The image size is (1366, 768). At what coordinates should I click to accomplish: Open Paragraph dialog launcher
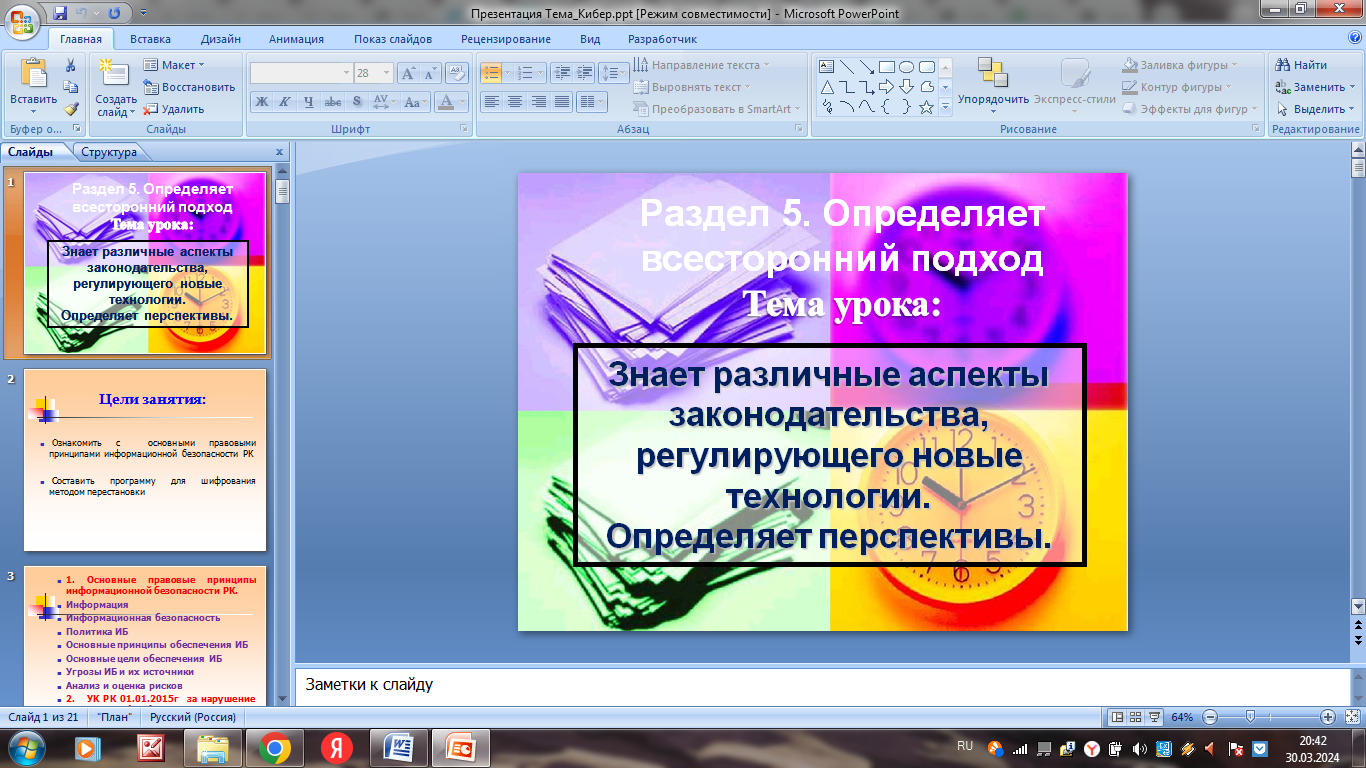(x=798, y=129)
